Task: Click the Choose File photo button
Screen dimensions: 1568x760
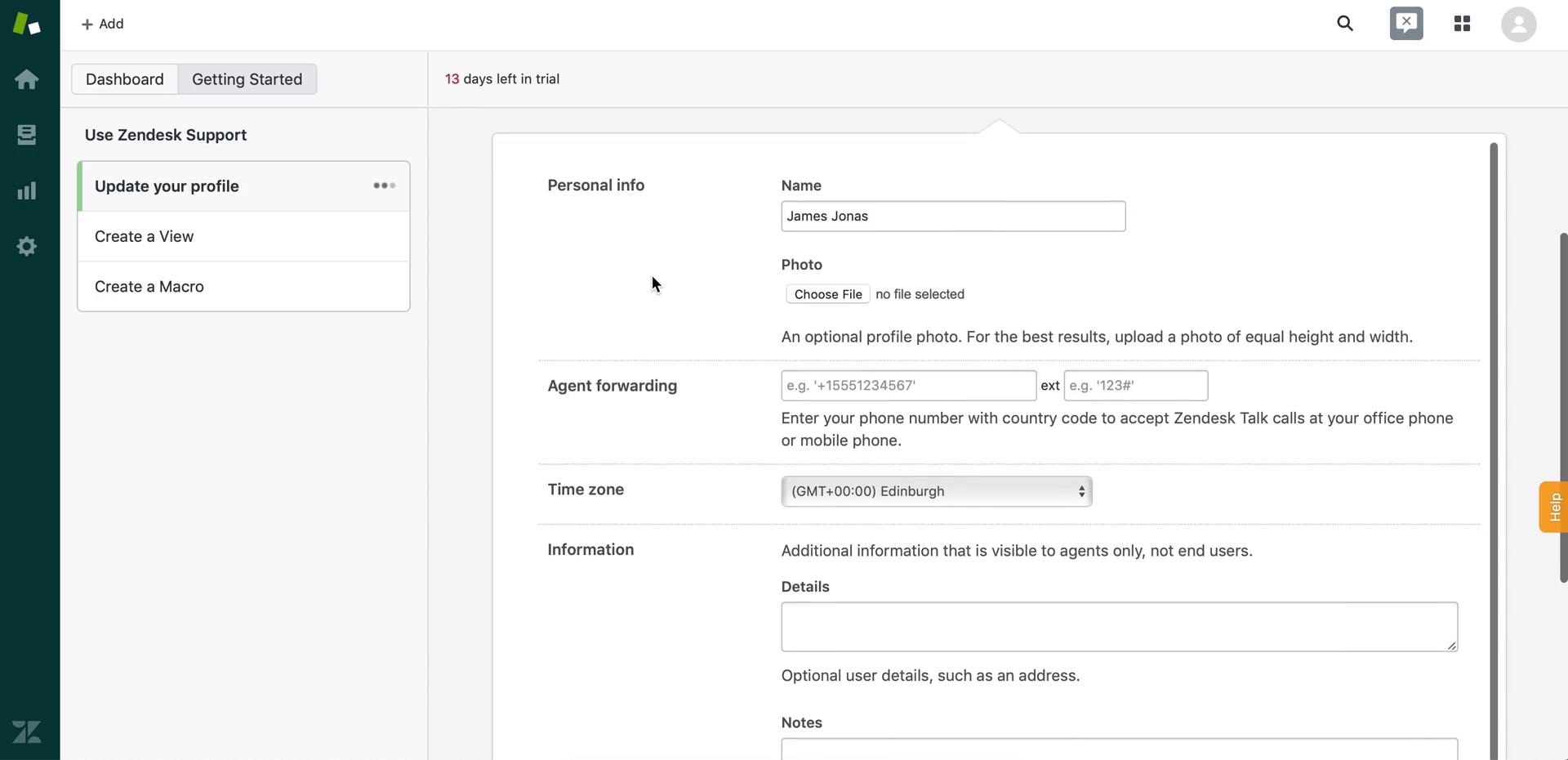Action: (828, 294)
